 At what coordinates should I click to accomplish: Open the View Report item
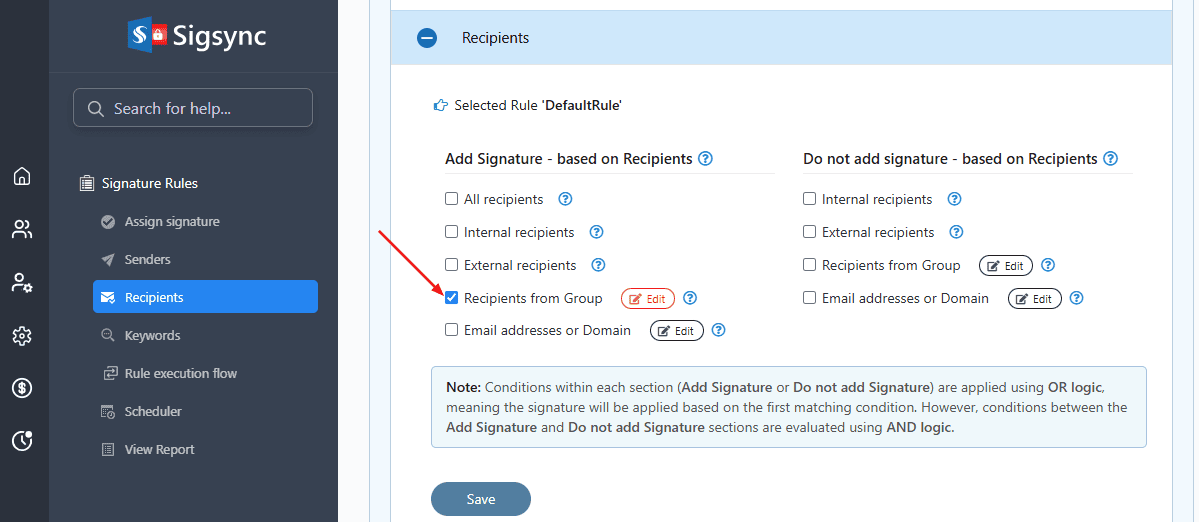coord(159,450)
